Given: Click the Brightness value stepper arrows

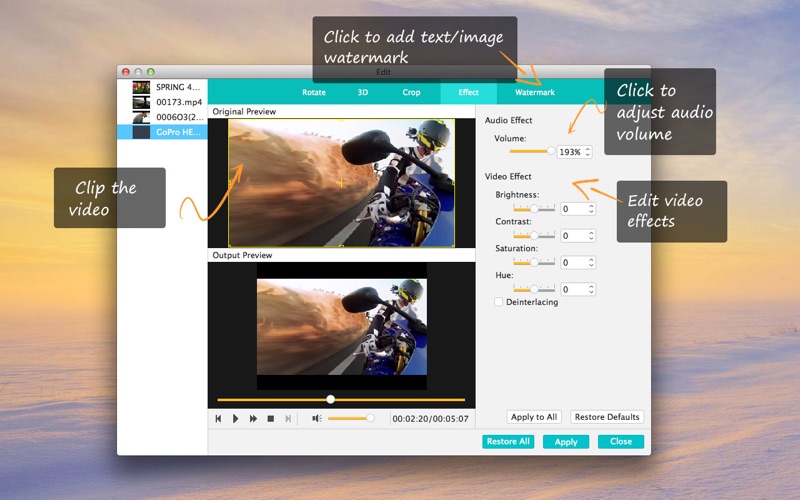Looking at the screenshot, I should pos(591,209).
